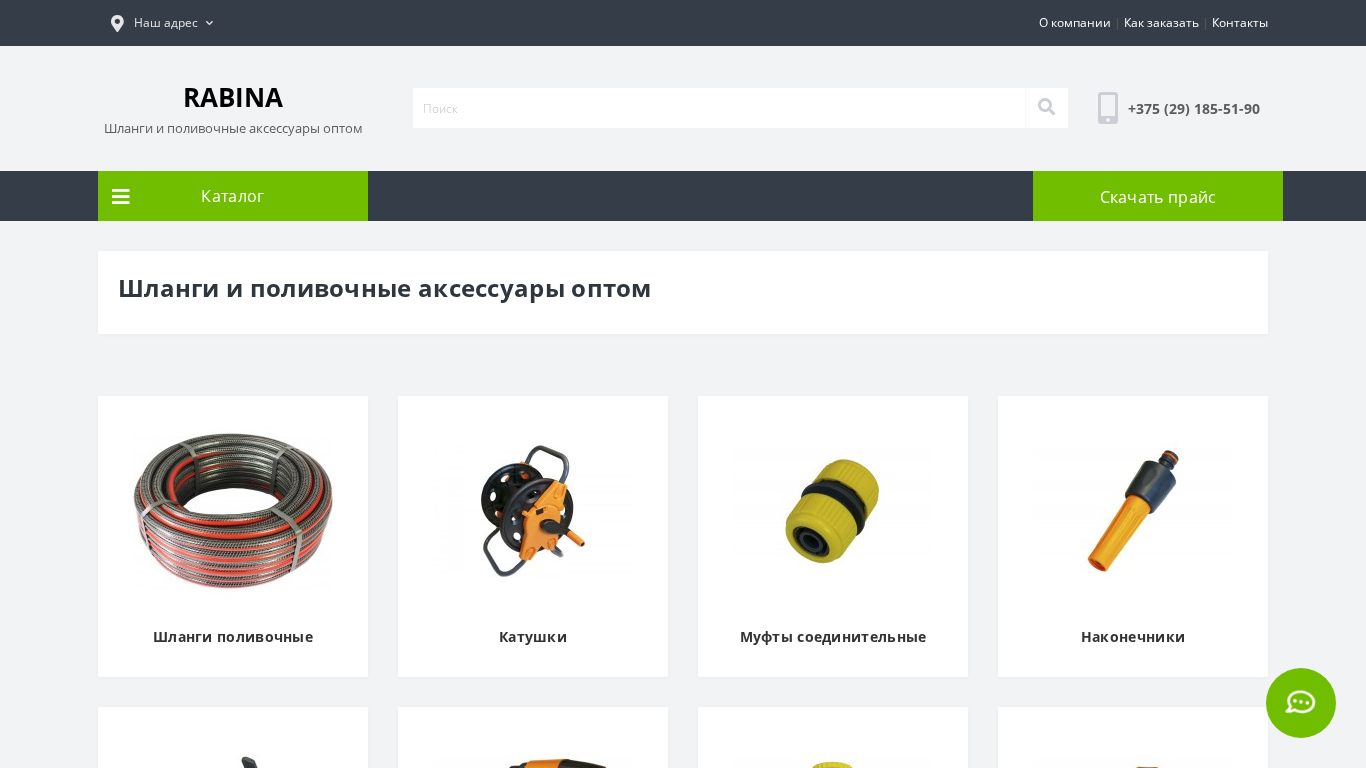Open the О компании page
This screenshot has width=1366, height=768.
1074,23
